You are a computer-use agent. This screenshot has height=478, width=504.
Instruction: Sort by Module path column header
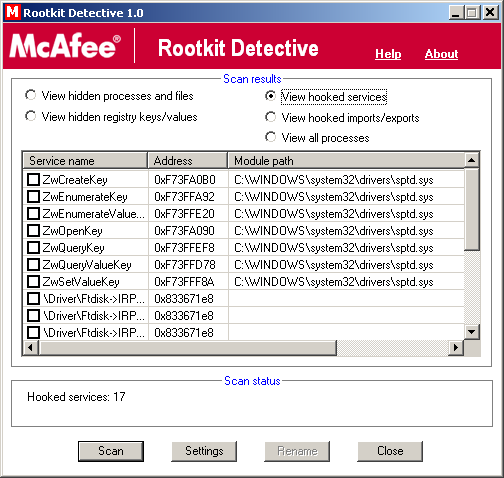[x=346, y=161]
